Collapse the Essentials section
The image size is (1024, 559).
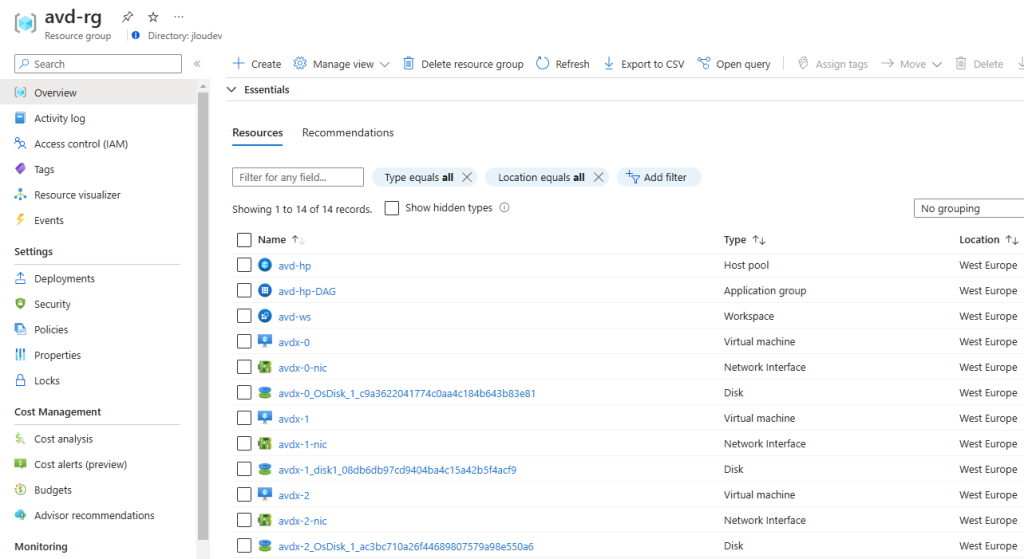pos(233,90)
